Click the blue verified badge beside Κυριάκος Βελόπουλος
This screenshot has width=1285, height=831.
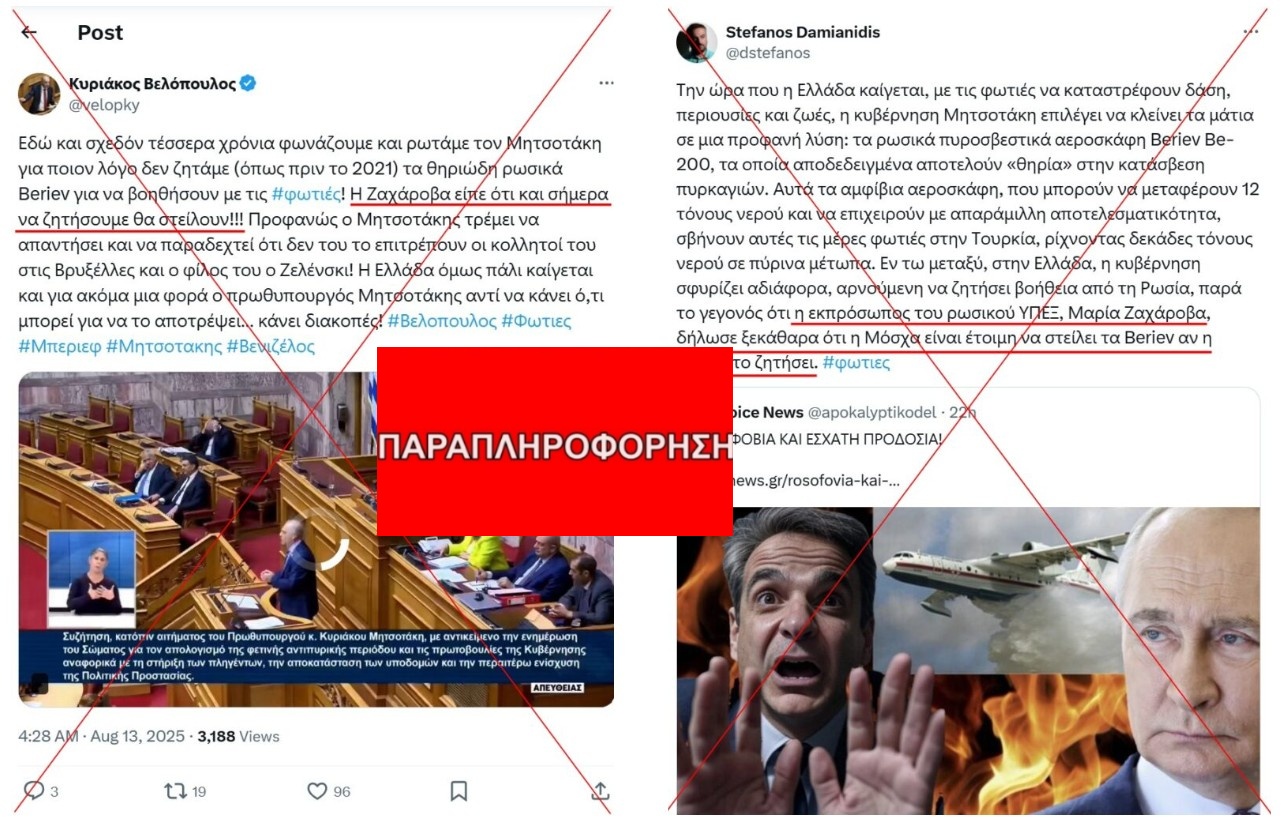point(248,83)
